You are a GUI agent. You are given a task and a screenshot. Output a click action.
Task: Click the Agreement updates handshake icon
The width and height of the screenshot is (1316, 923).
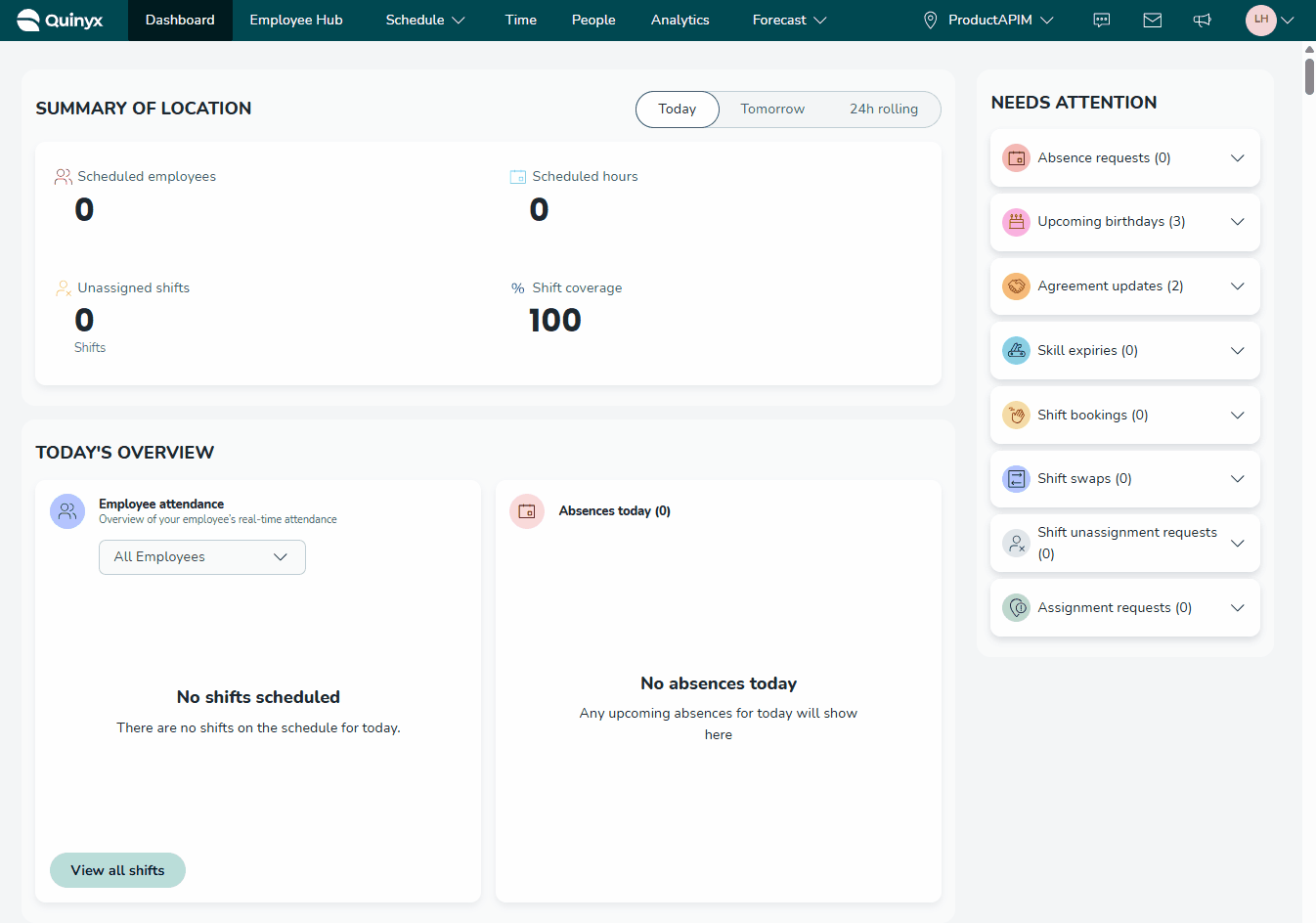point(1017,286)
